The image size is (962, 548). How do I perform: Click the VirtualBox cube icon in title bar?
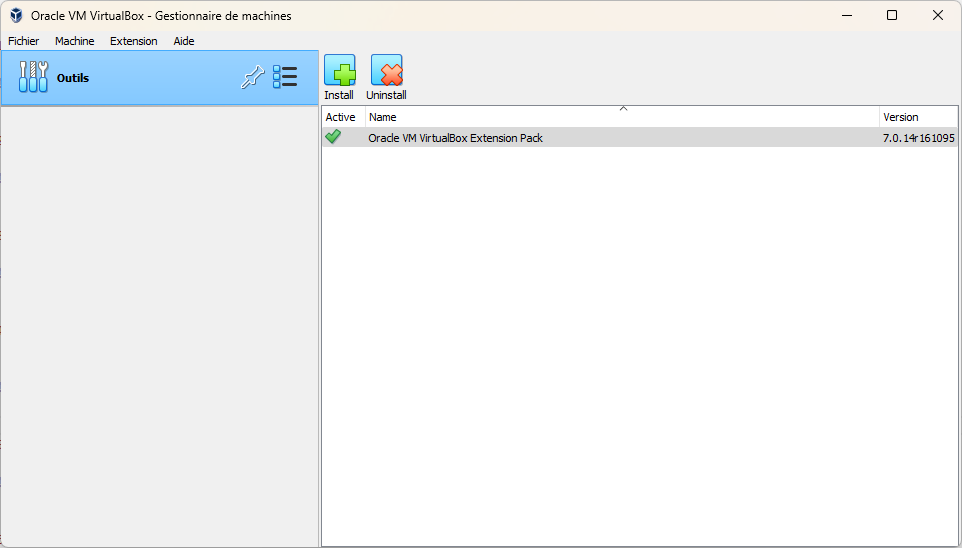pyautogui.click(x=16, y=15)
